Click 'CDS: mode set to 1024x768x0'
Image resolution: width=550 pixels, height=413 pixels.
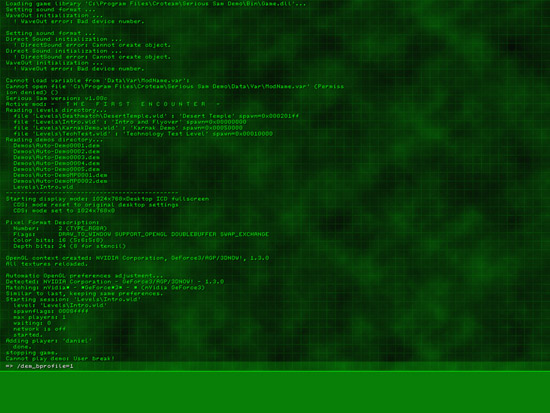64,211
